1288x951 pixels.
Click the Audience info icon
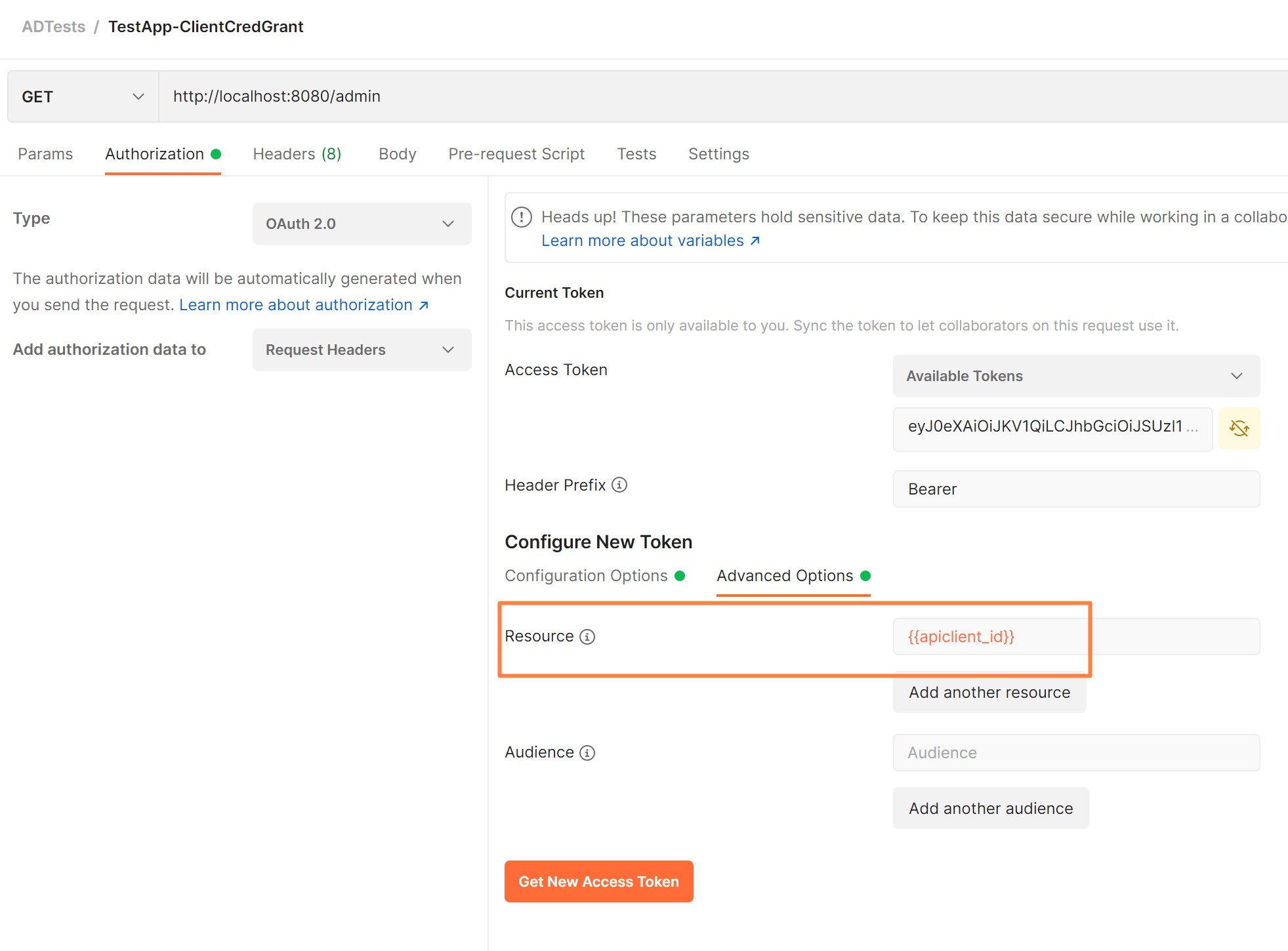587,753
